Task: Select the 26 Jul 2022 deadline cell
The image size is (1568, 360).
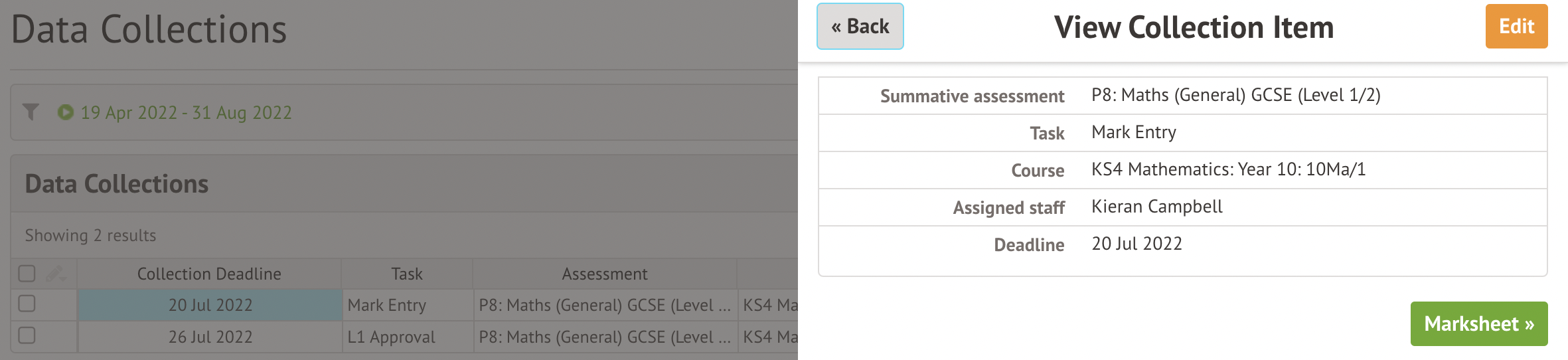Action: [x=210, y=337]
